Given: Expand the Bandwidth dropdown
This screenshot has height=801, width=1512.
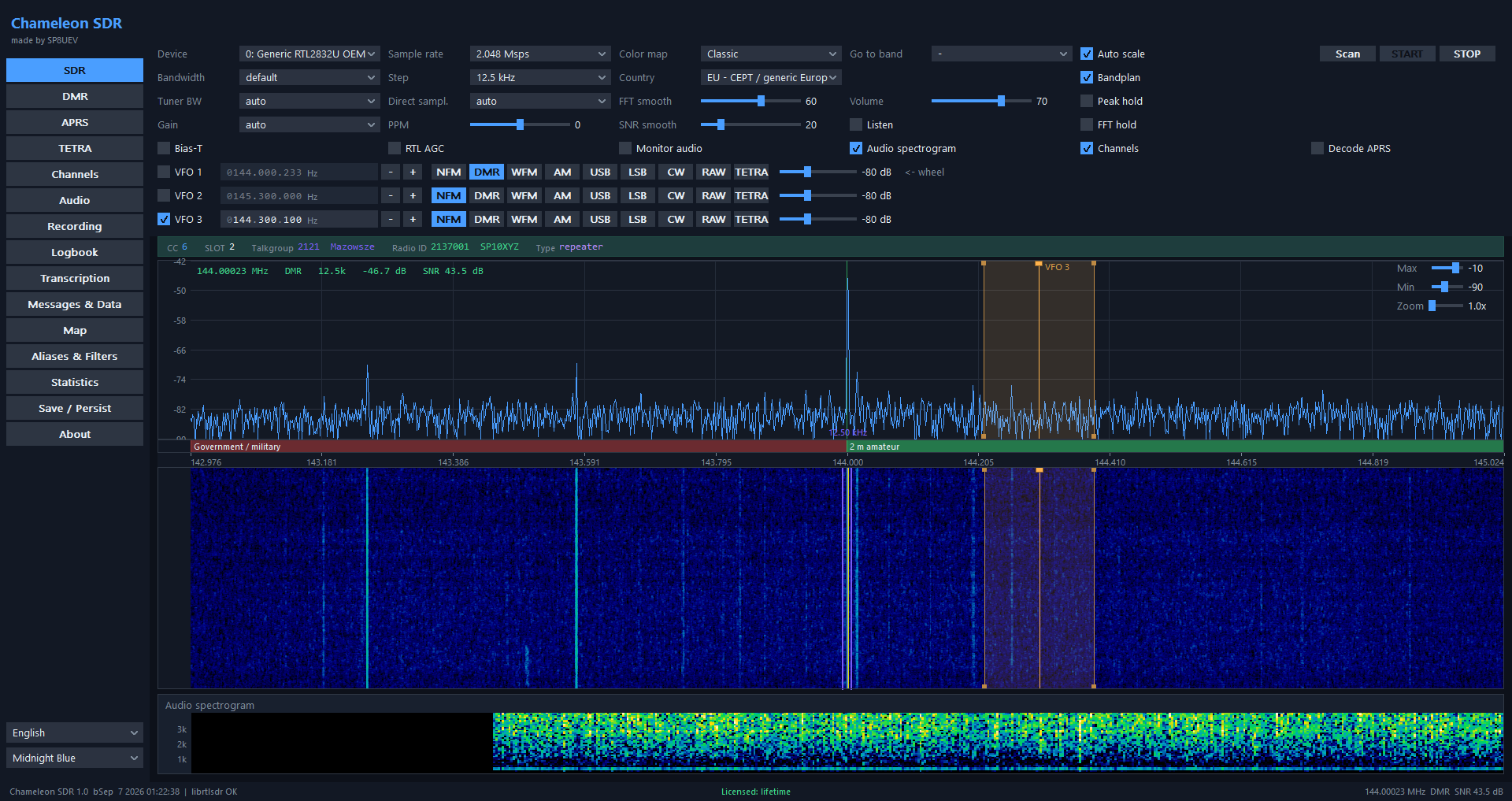Looking at the screenshot, I should (x=309, y=77).
